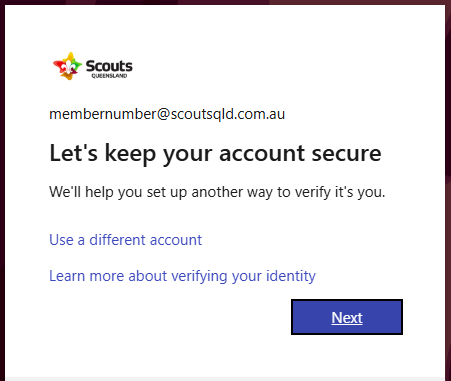
Task: Click the QUEENSLAND subtitle under Scouts
Action: point(109,76)
